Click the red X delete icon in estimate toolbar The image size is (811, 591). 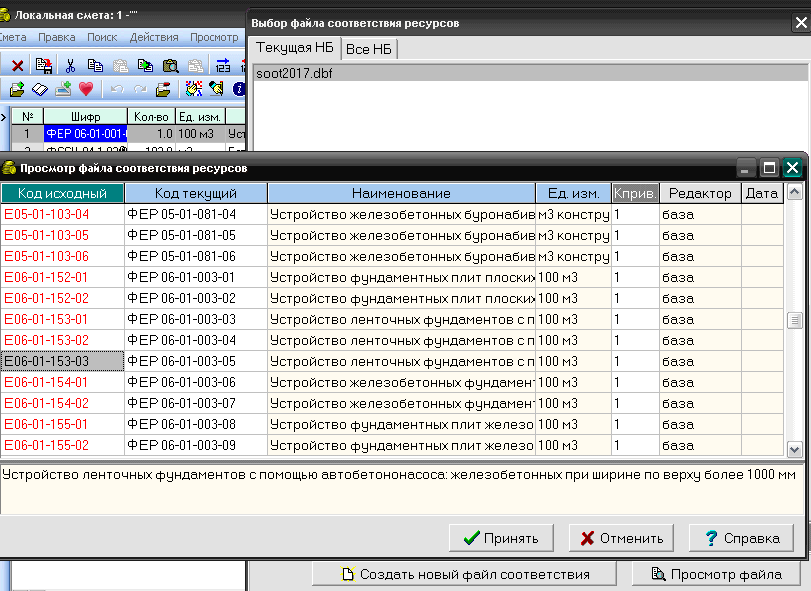[18, 66]
